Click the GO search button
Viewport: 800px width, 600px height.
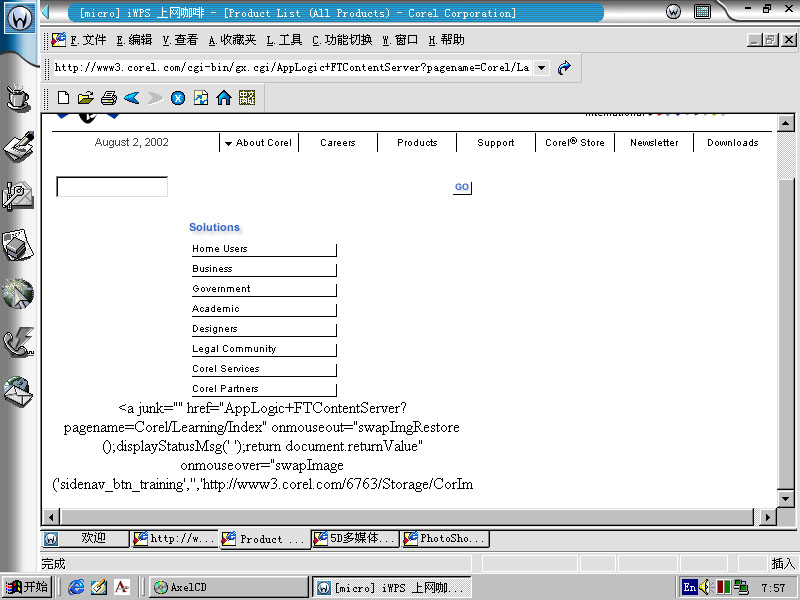click(462, 187)
